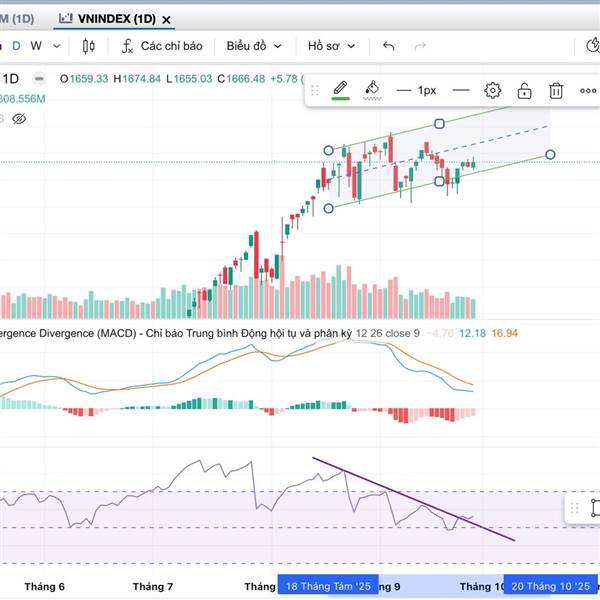Viewport: 600px width, 600px height.
Task: Click the opening price O1659.33 value
Action: click(x=84, y=79)
